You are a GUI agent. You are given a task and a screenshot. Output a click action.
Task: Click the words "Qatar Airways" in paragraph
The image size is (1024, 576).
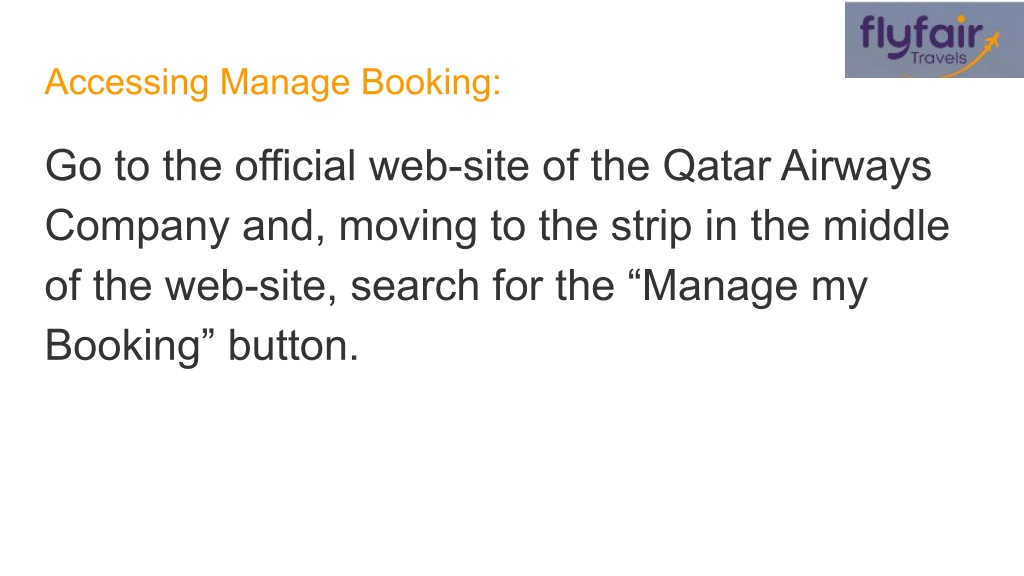pos(797,166)
